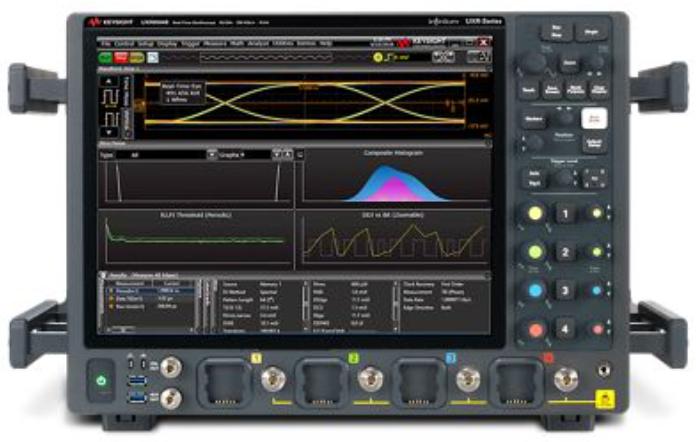Open the Setup menu
Viewport: 696px width, 442px height.
(x=145, y=44)
